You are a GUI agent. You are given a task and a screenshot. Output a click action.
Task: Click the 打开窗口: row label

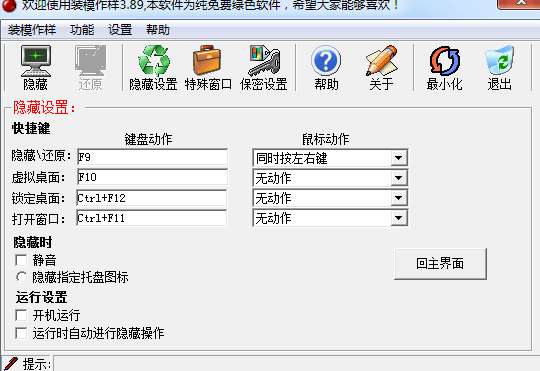38,219
